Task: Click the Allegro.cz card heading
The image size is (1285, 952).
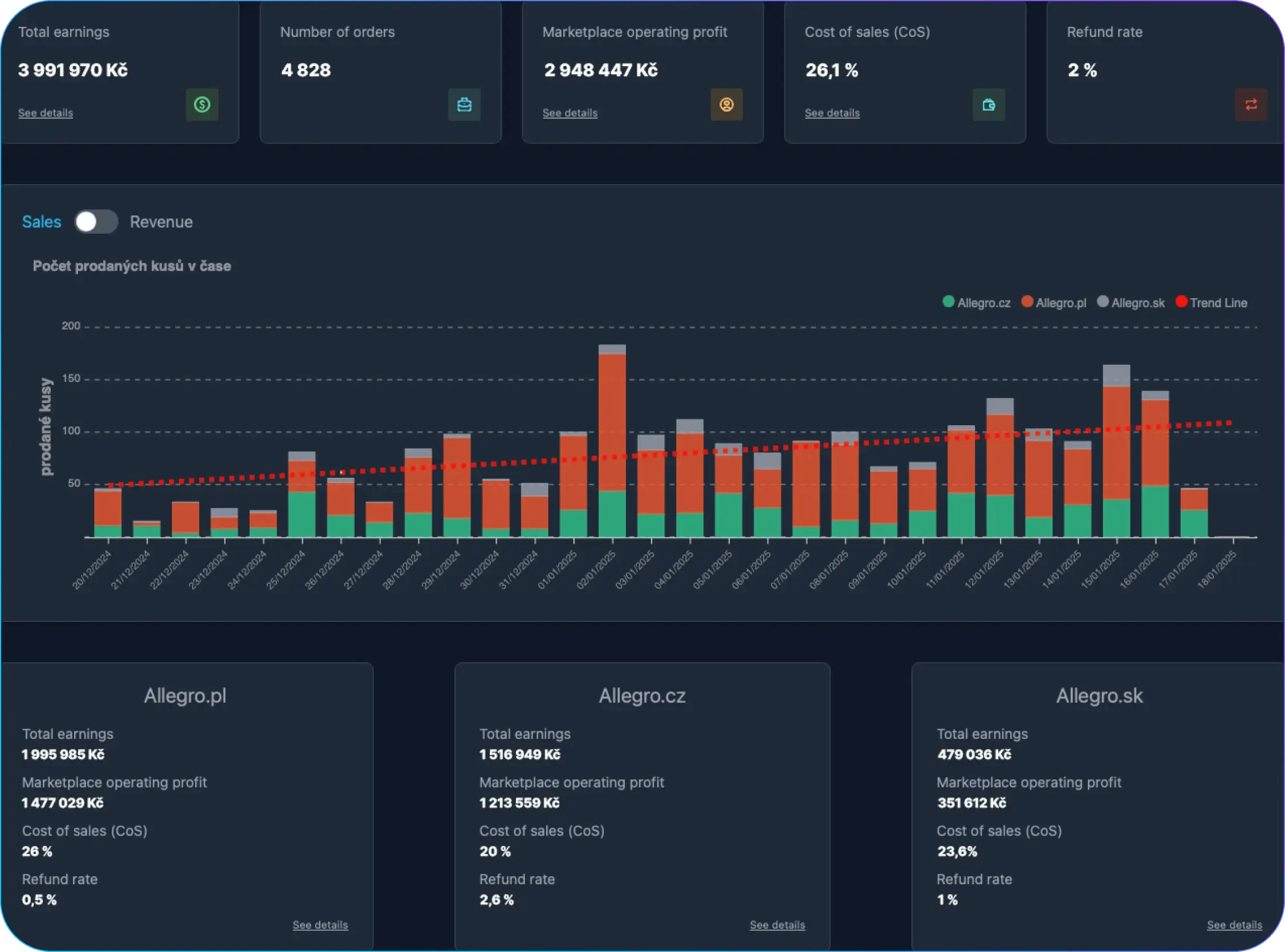Action: 642,696
